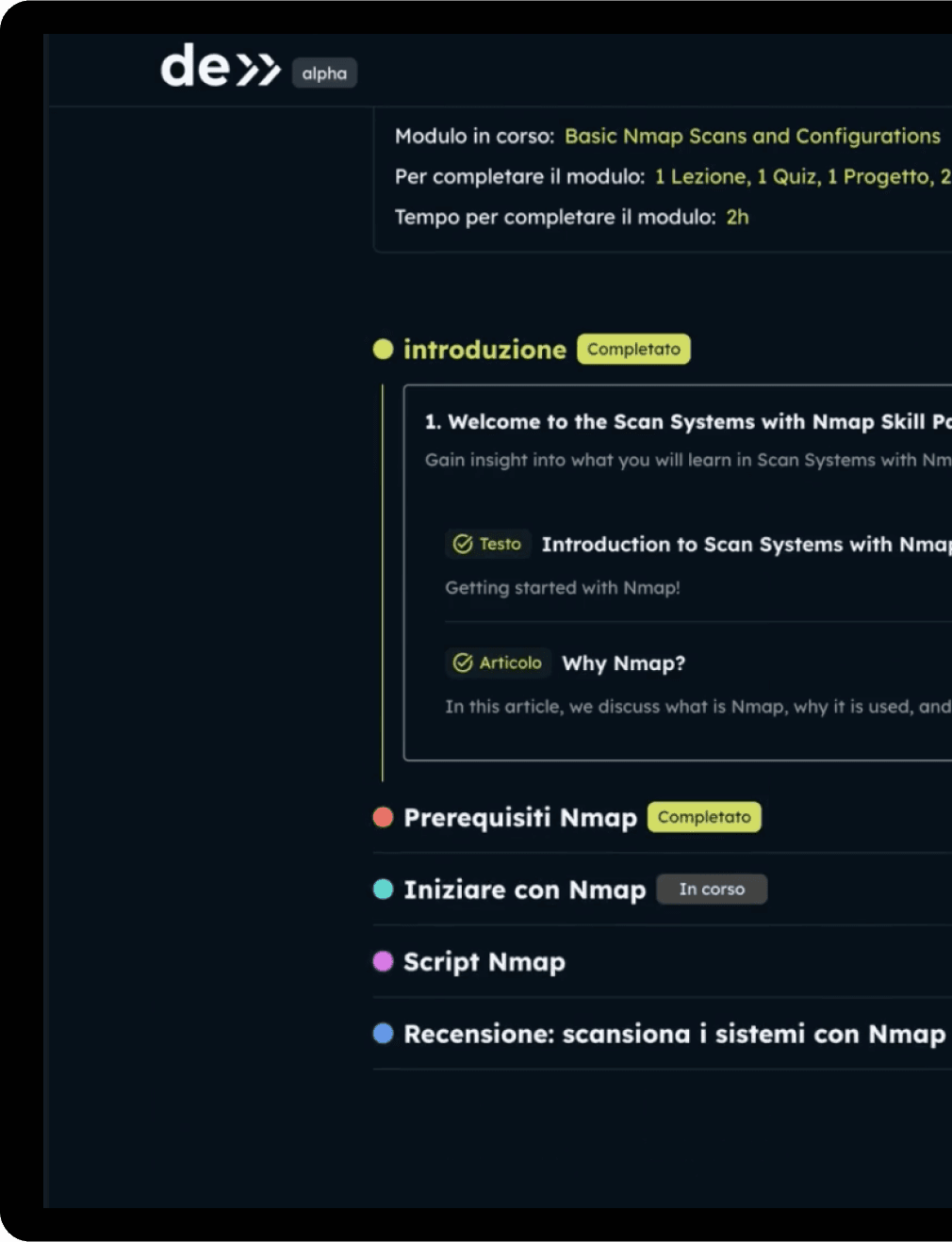Viewport: 952px width, 1242px height.
Task: Click the teal dot beside Iniziare con Nmap
Action: 383,889
